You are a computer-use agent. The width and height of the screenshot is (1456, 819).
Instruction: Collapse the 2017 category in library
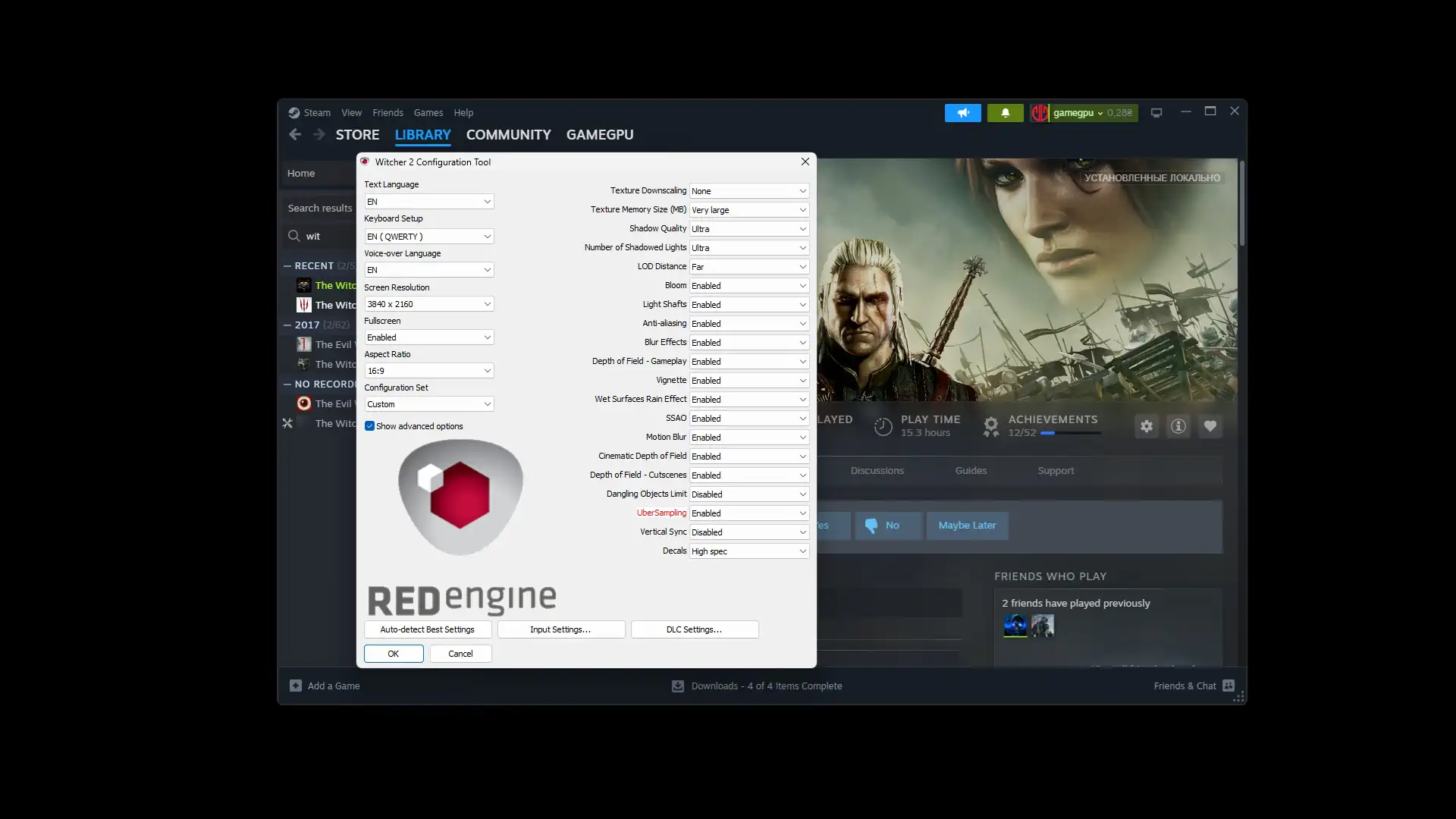pyautogui.click(x=287, y=325)
